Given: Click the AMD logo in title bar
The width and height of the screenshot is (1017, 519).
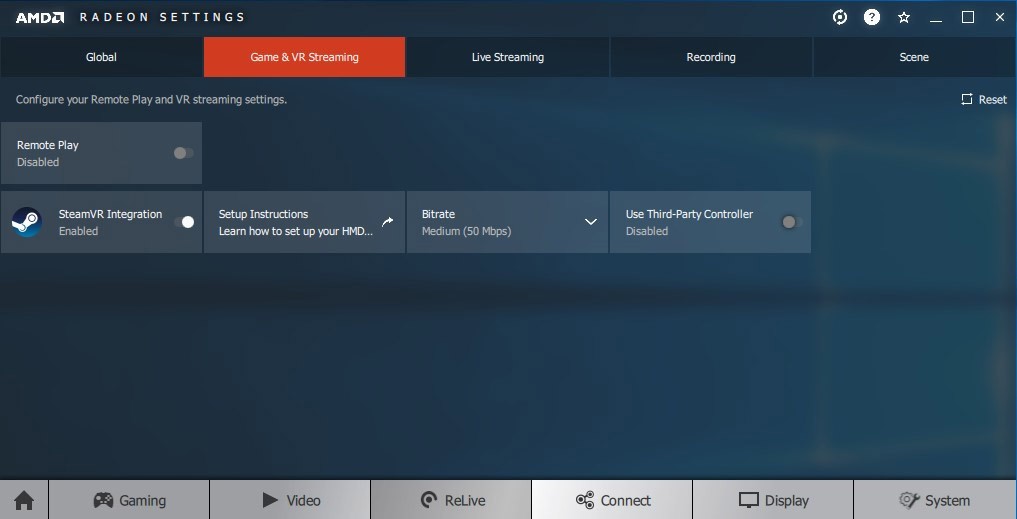Looking at the screenshot, I should click(x=40, y=17).
